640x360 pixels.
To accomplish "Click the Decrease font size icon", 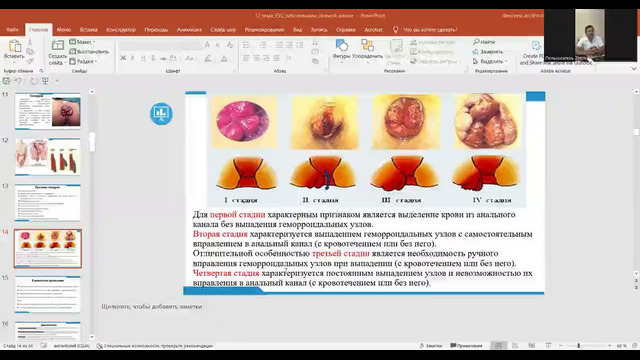I will point(218,45).
